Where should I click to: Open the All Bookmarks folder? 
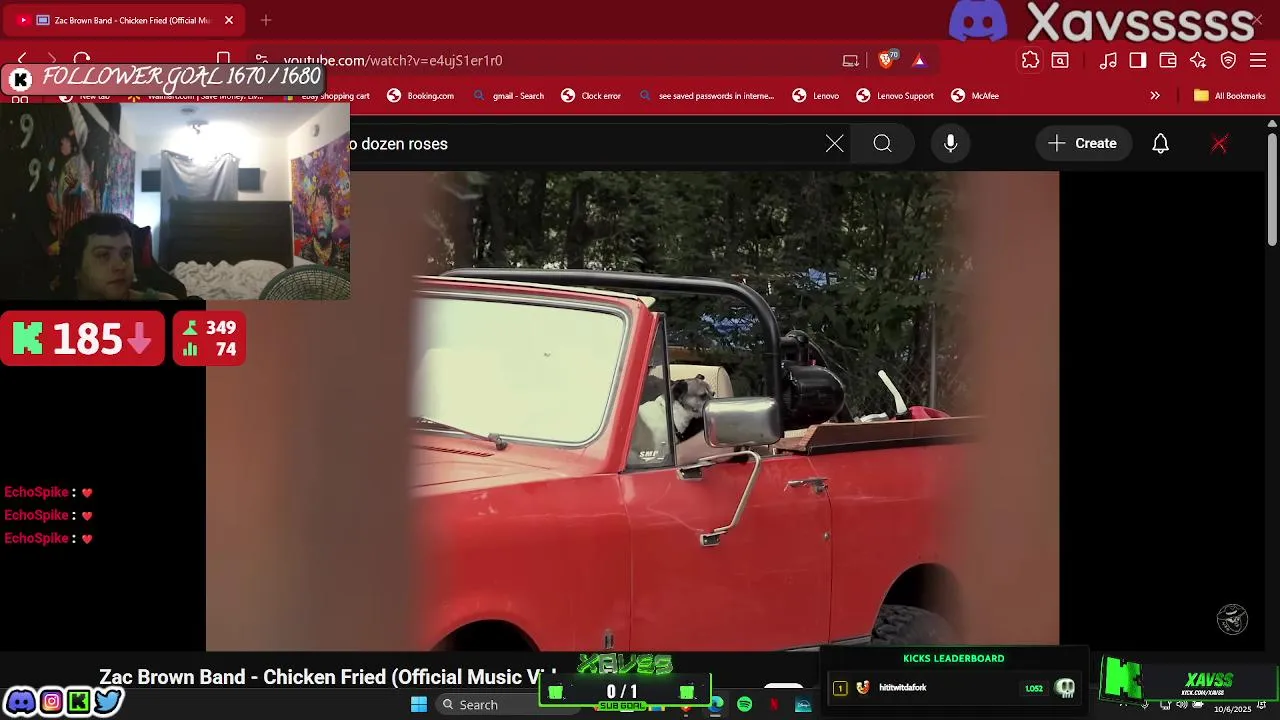pyautogui.click(x=1230, y=96)
